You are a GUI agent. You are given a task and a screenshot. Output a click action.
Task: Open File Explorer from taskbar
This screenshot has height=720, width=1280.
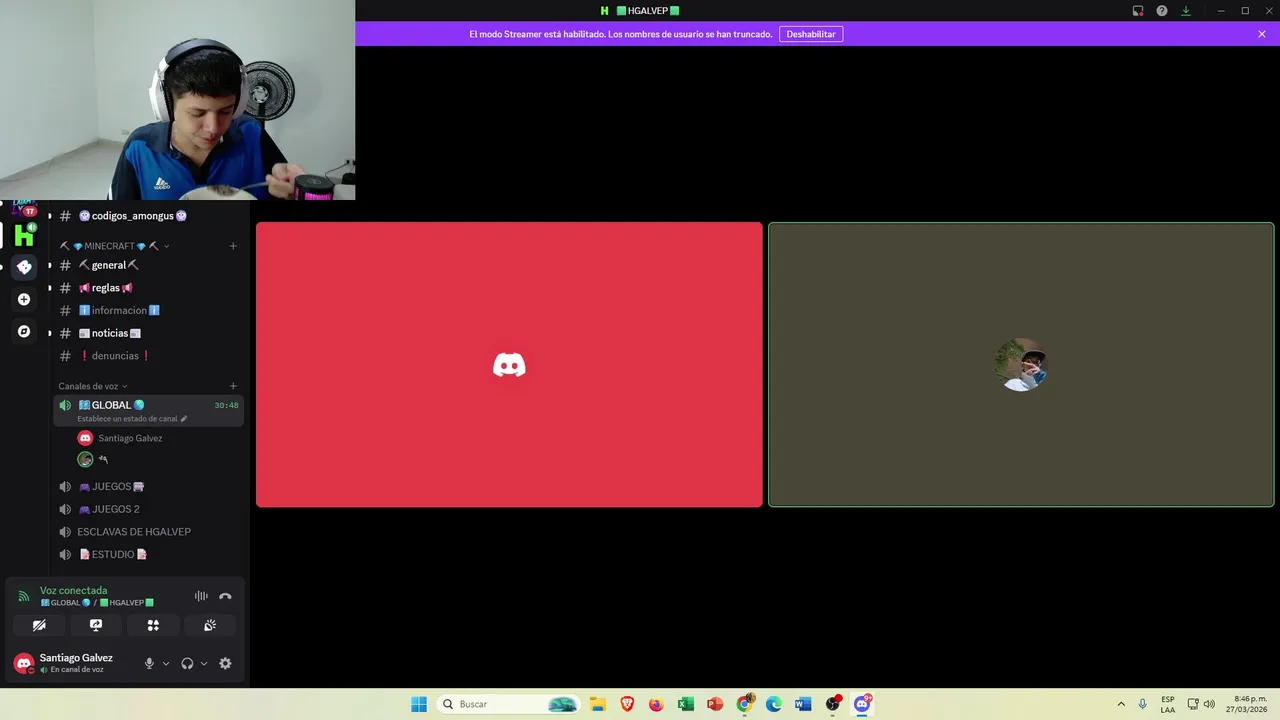coord(598,704)
